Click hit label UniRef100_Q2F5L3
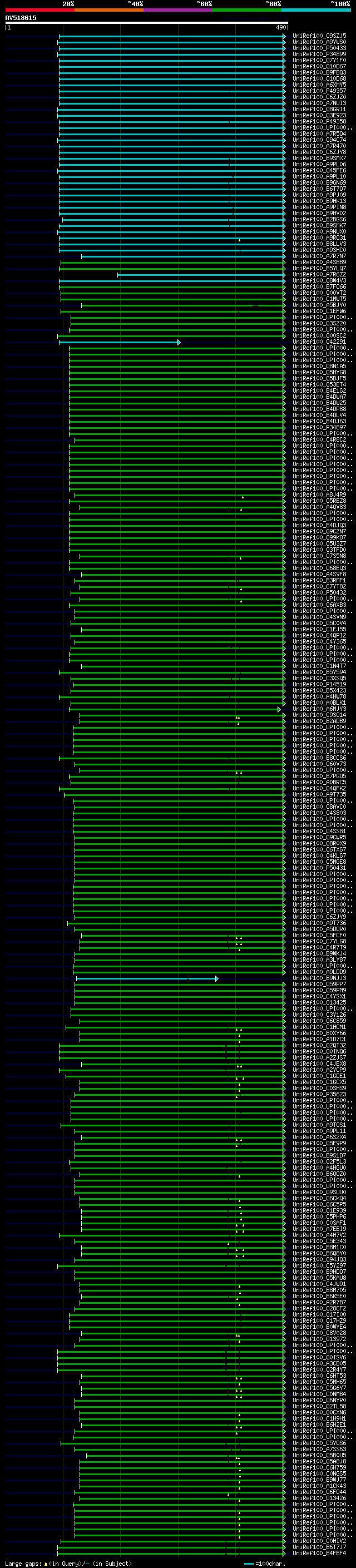356x1568 pixels. point(319,1162)
